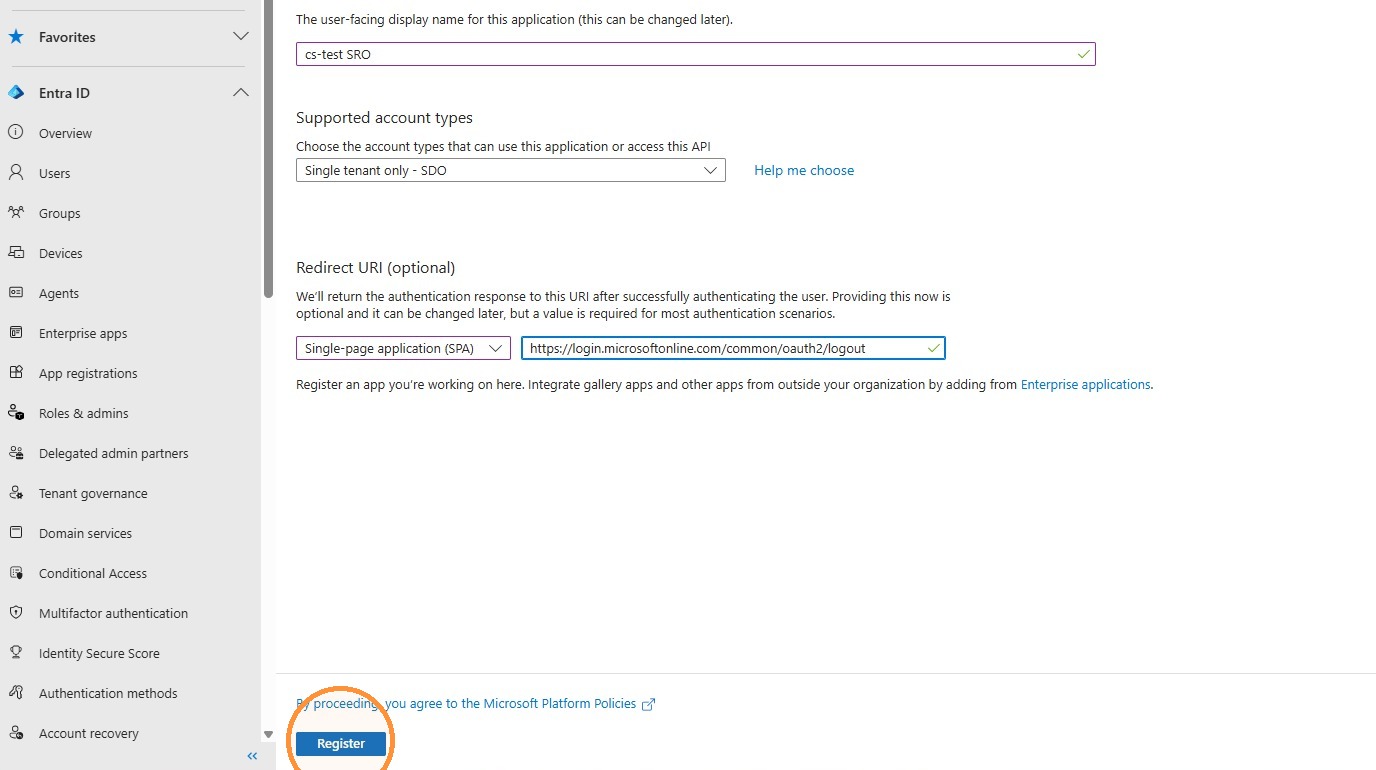Viewport: 1376px width, 770px height.
Task: Click the Enterprise apps icon
Action: 16,333
